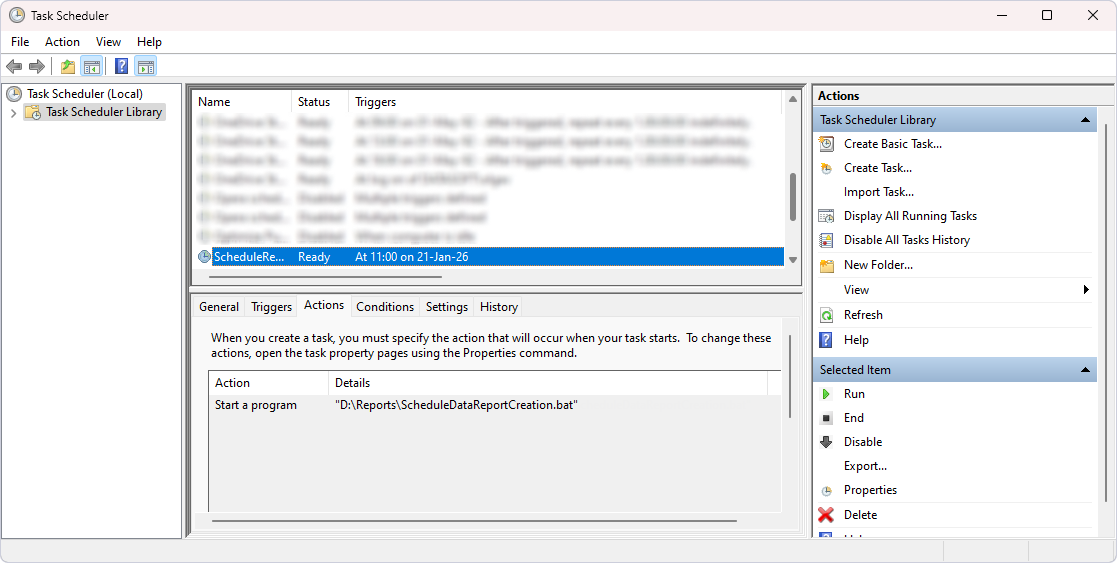Screen dimensions: 1117x563
Task: Click the Properties clock icon
Action: pos(826,491)
